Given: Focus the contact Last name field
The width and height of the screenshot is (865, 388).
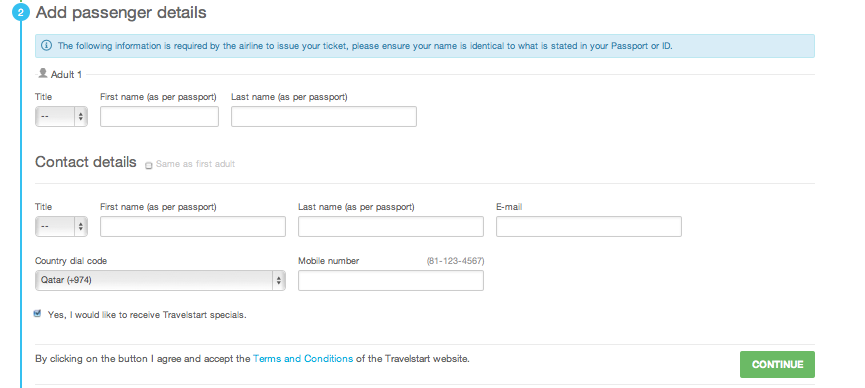Looking at the screenshot, I should 391,226.
